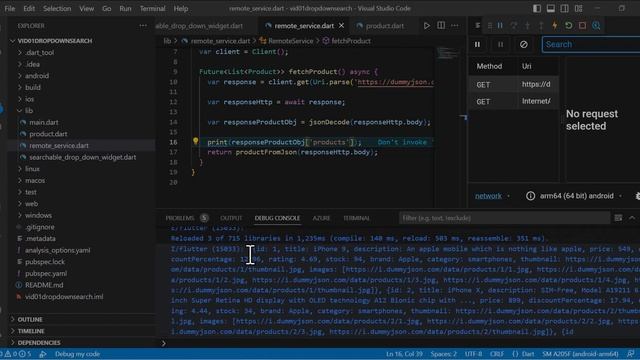Screen dimensions: 640x360
Task: Click warnings and errors count in status bar
Action: 16,354
